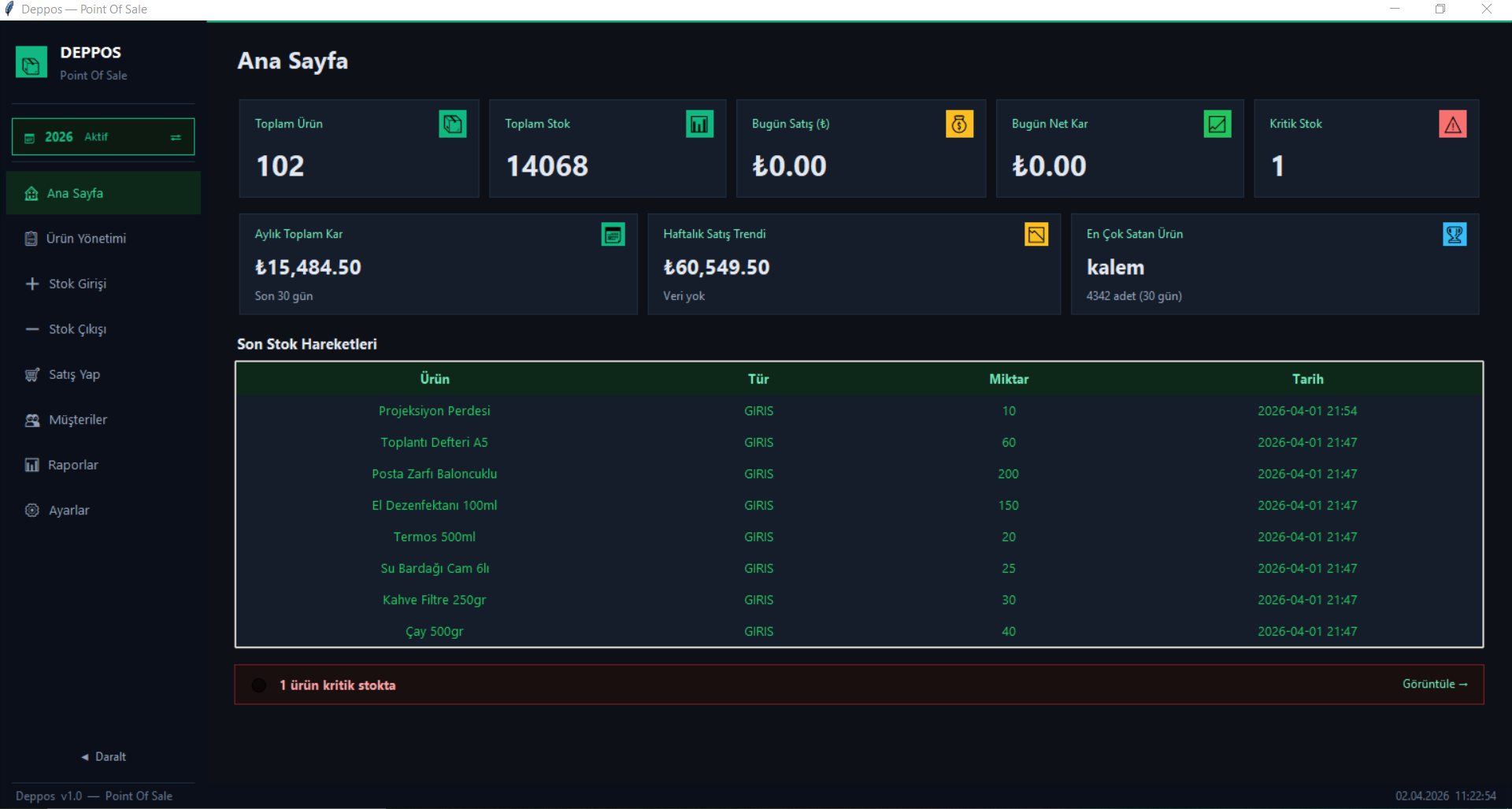Navigate to Satış Yap
Viewport: 1512px width, 809px height.
click(x=74, y=374)
